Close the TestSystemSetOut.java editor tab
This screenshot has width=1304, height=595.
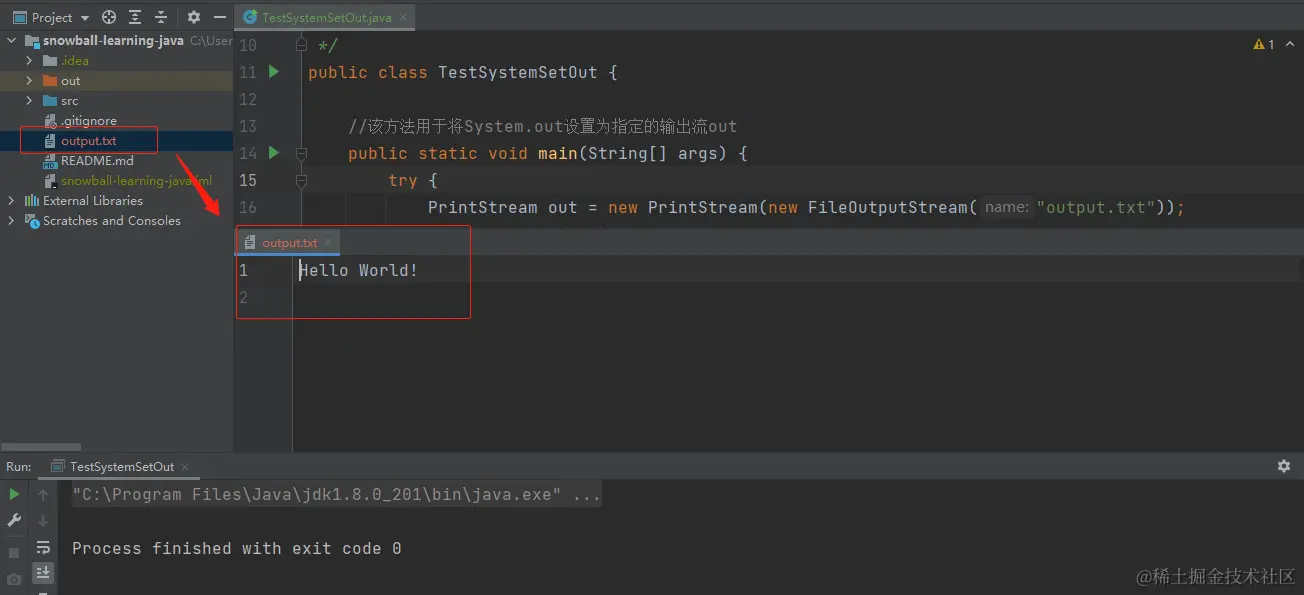point(402,18)
